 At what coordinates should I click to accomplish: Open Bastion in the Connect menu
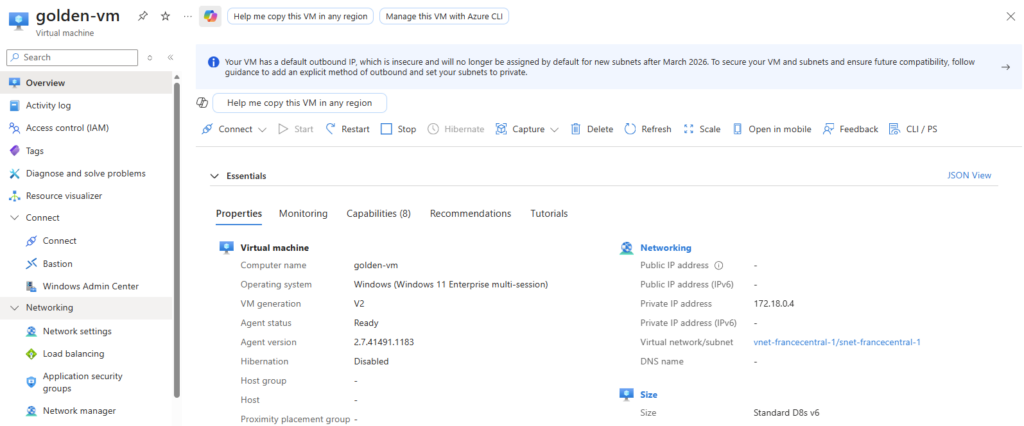[59, 263]
